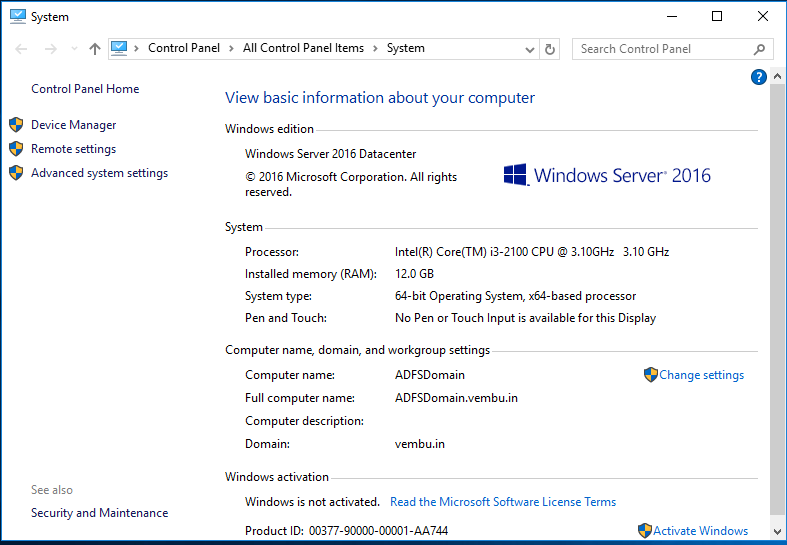
Task: Open Advanced system settings link
Action: [99, 173]
